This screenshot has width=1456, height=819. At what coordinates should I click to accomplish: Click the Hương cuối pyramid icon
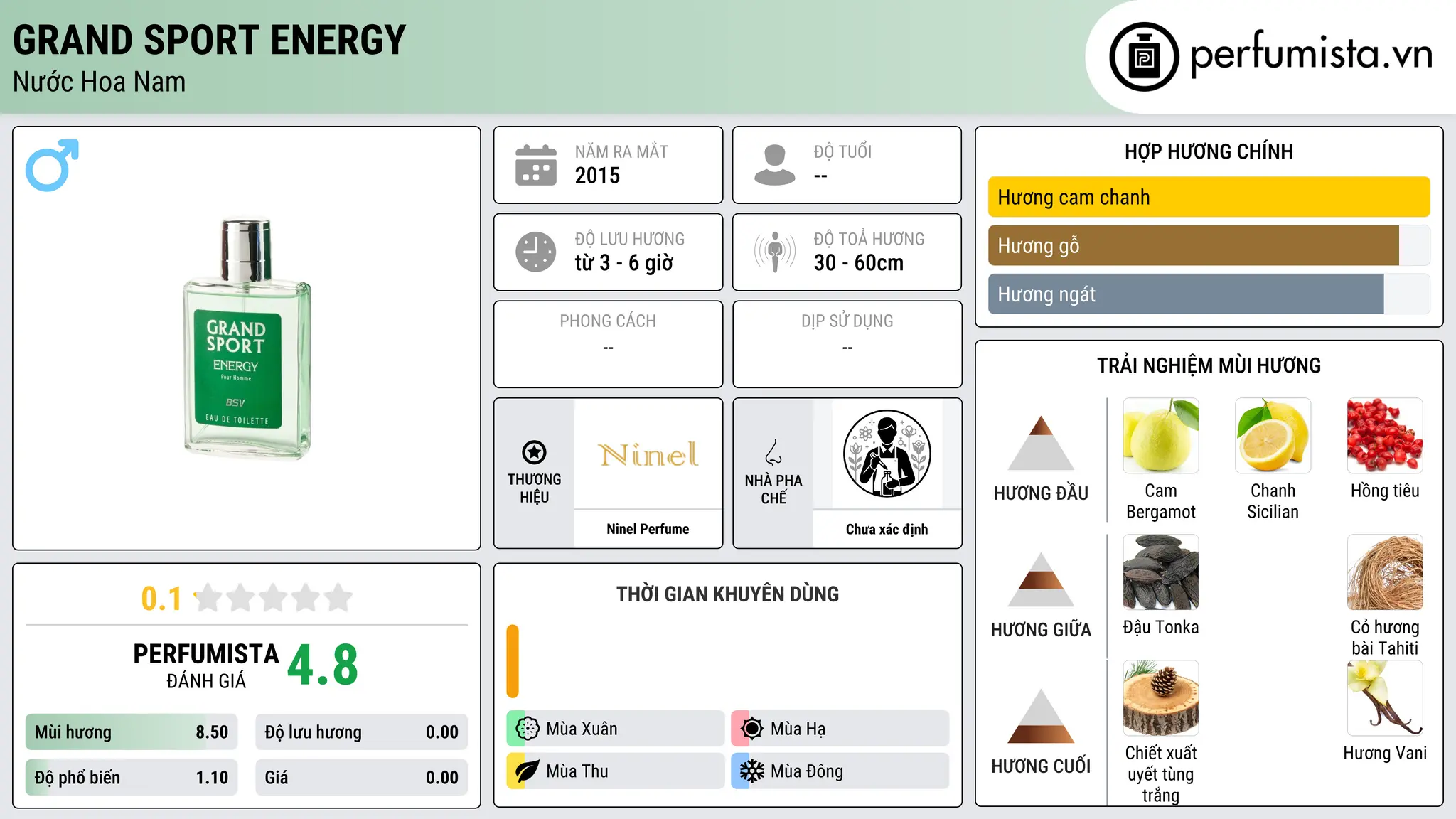click(x=1041, y=716)
